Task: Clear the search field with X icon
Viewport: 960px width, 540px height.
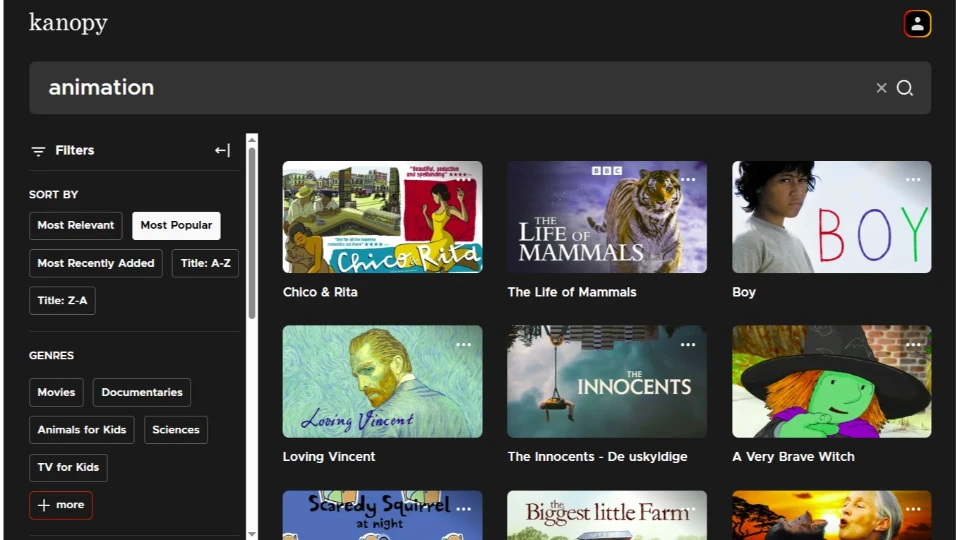Action: pyautogui.click(x=881, y=88)
